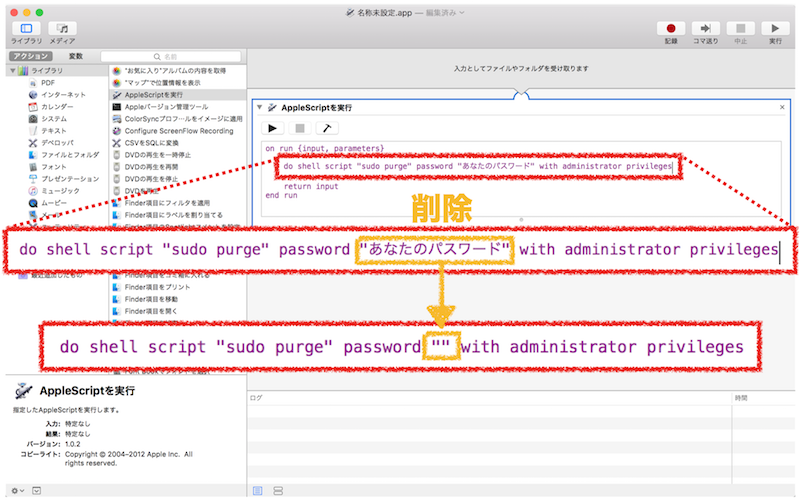The height and width of the screenshot is (502, 800).
Task: Click the 中止 stop button
Action: pos(740,29)
